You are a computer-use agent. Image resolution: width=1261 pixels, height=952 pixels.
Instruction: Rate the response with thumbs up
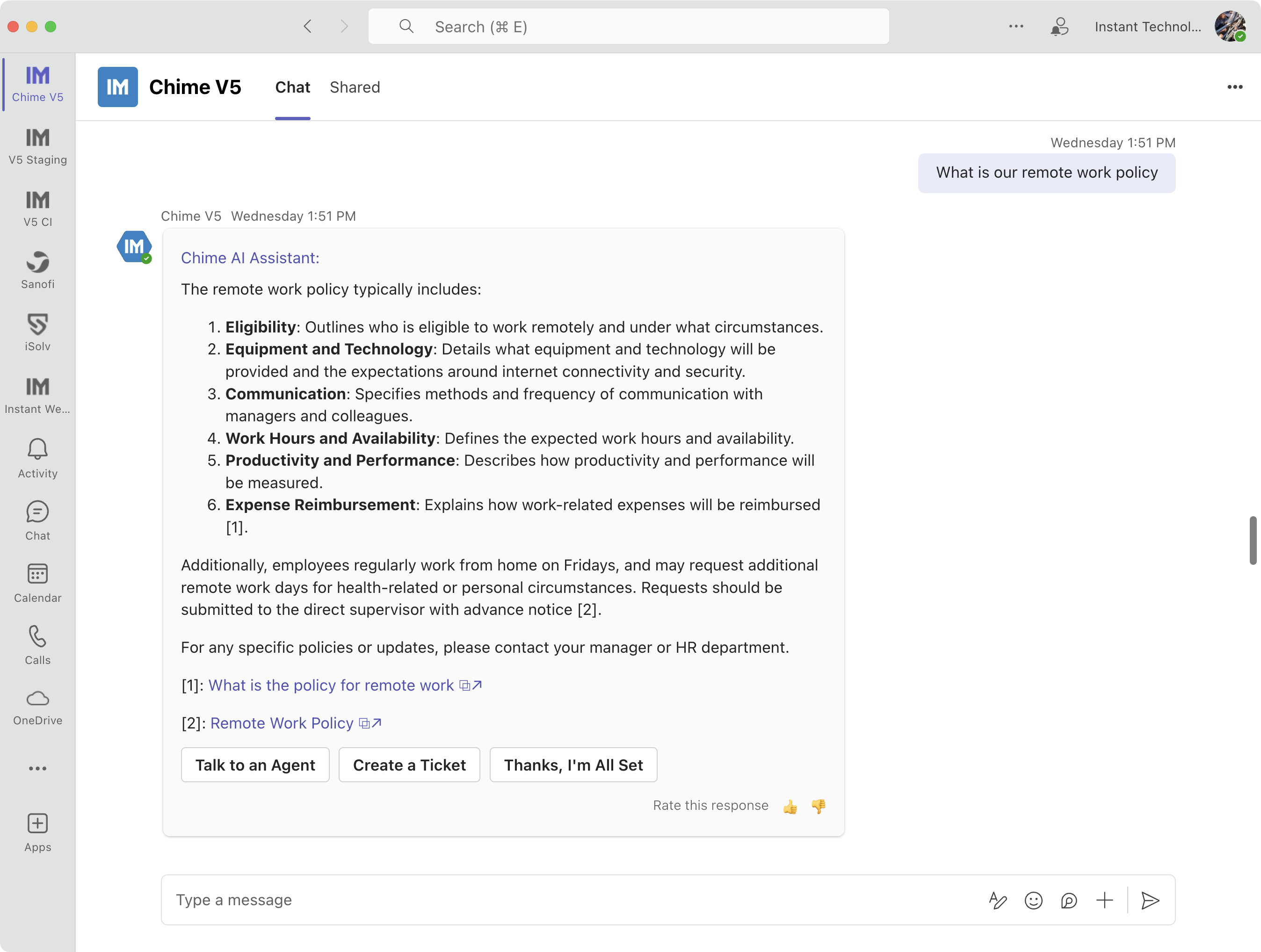(x=790, y=806)
